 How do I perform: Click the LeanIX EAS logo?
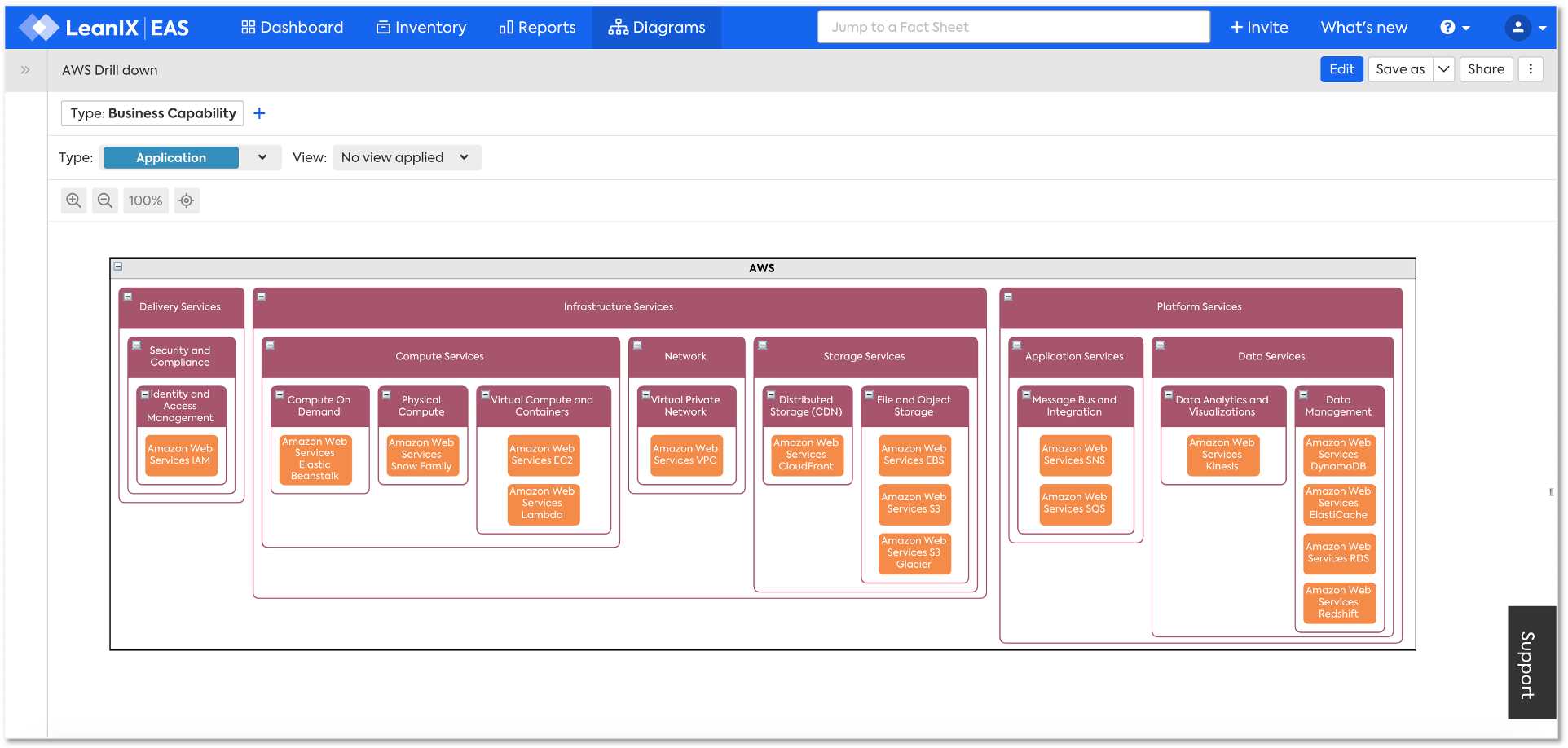(x=104, y=28)
